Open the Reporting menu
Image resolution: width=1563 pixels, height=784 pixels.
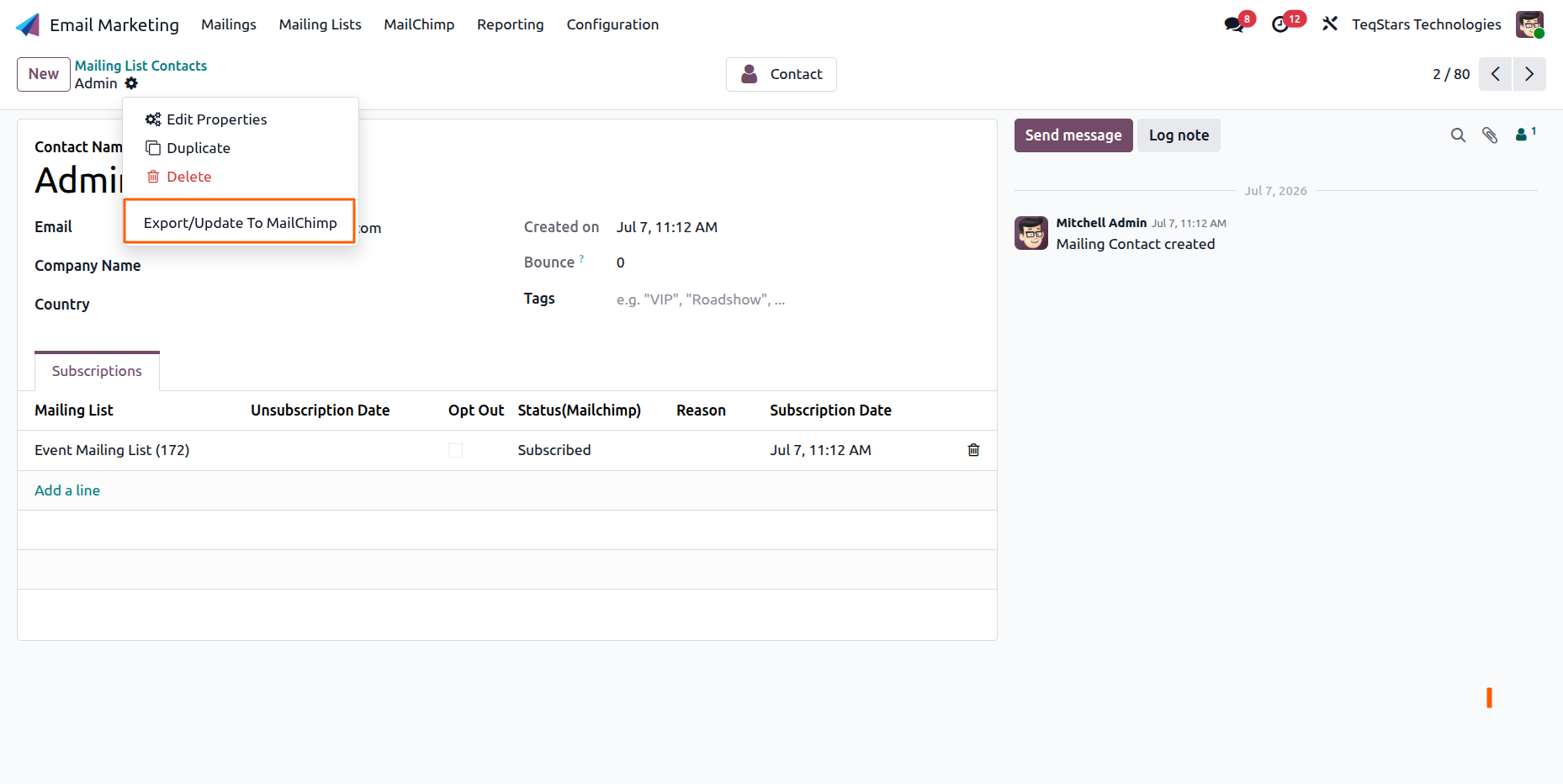tap(511, 24)
